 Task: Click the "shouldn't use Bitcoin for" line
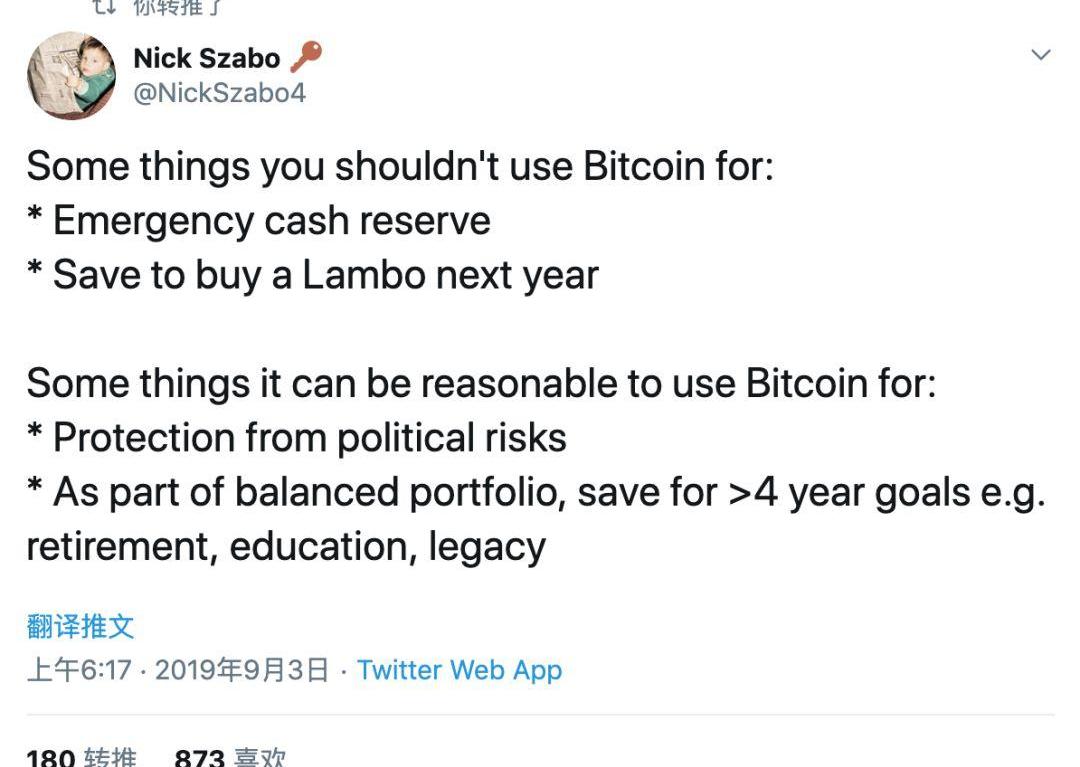click(400, 166)
